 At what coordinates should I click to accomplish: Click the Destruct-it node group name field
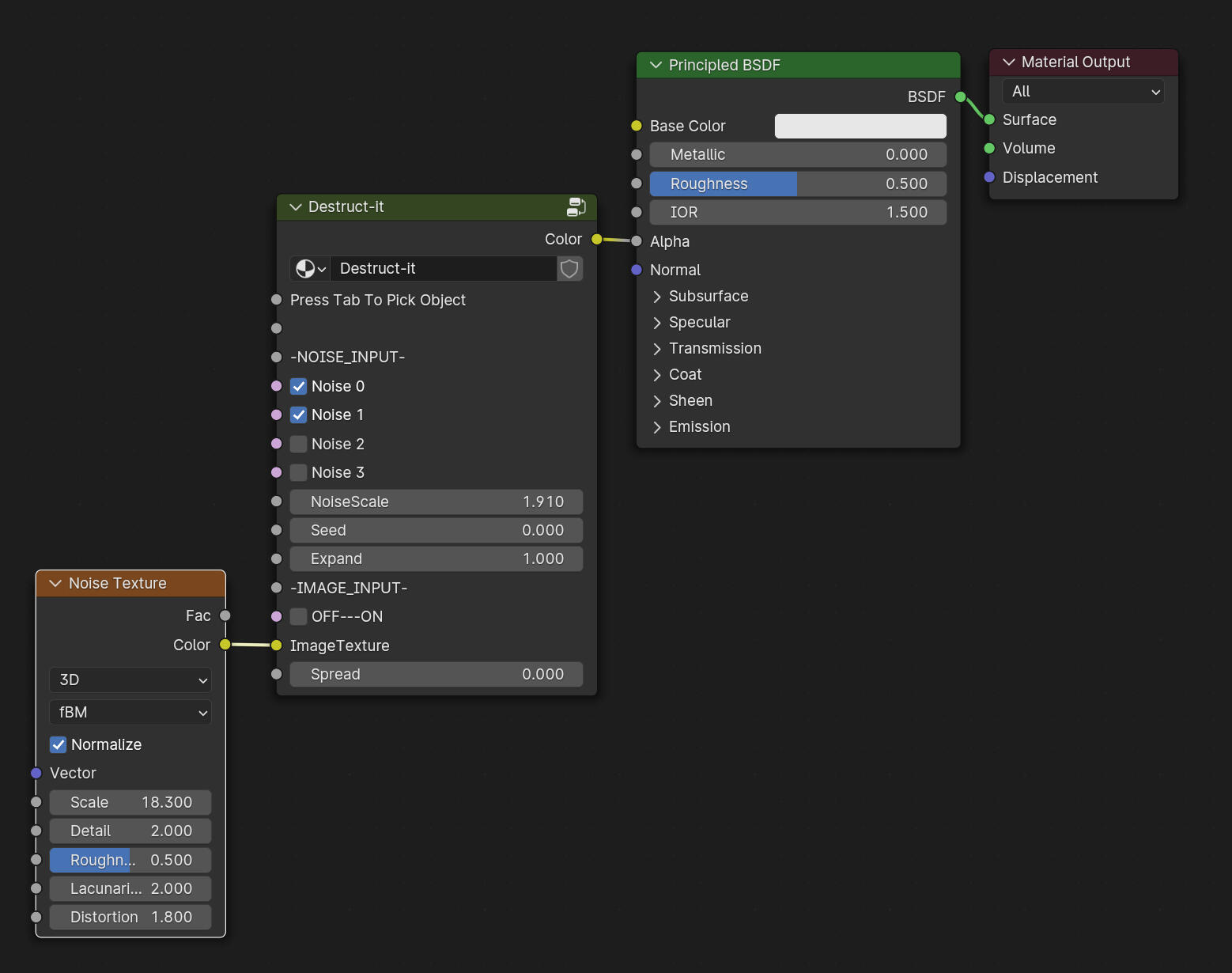tap(443, 269)
